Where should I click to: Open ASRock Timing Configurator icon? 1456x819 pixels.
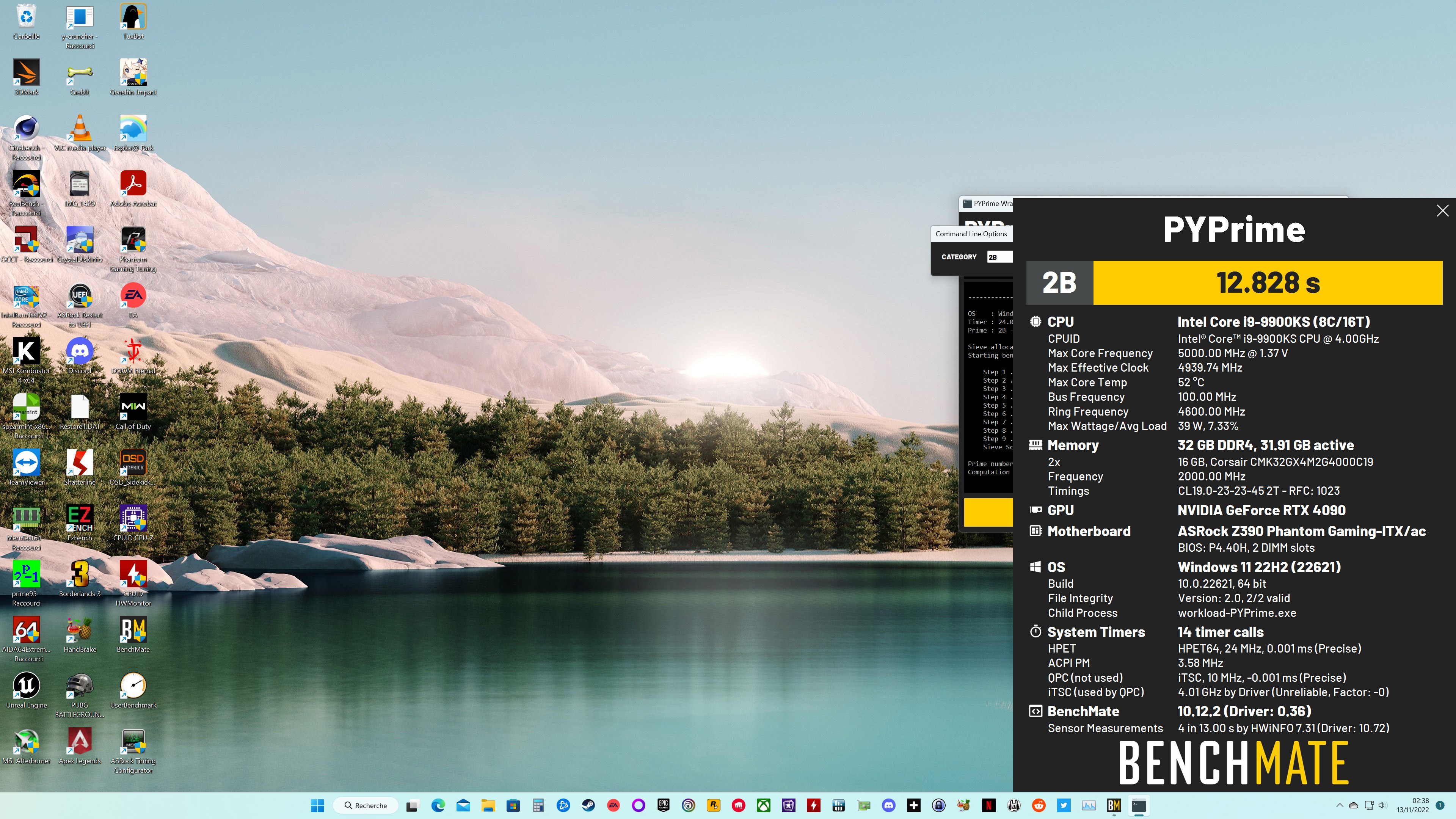133,751
